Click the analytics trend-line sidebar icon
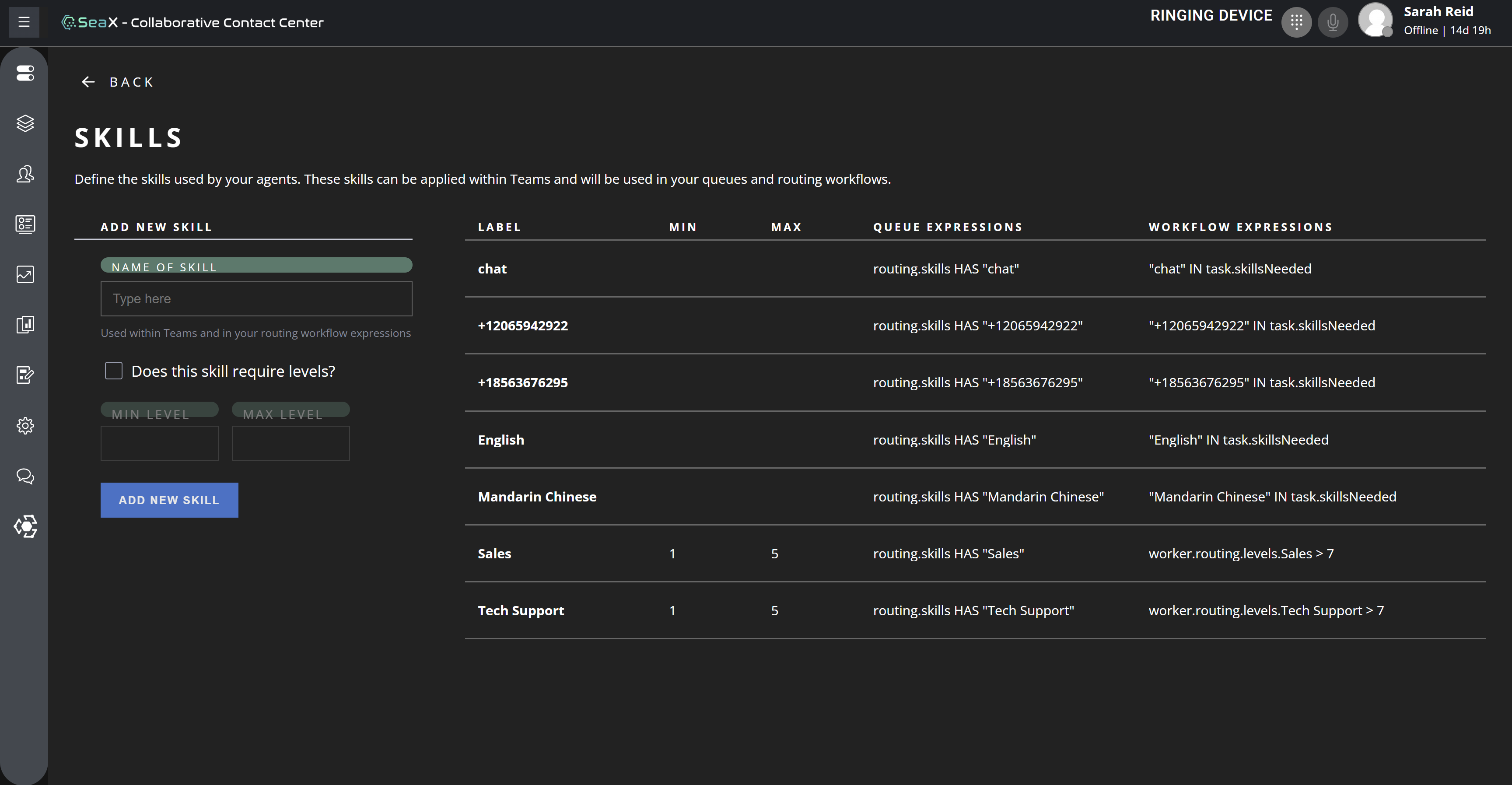 [24, 274]
